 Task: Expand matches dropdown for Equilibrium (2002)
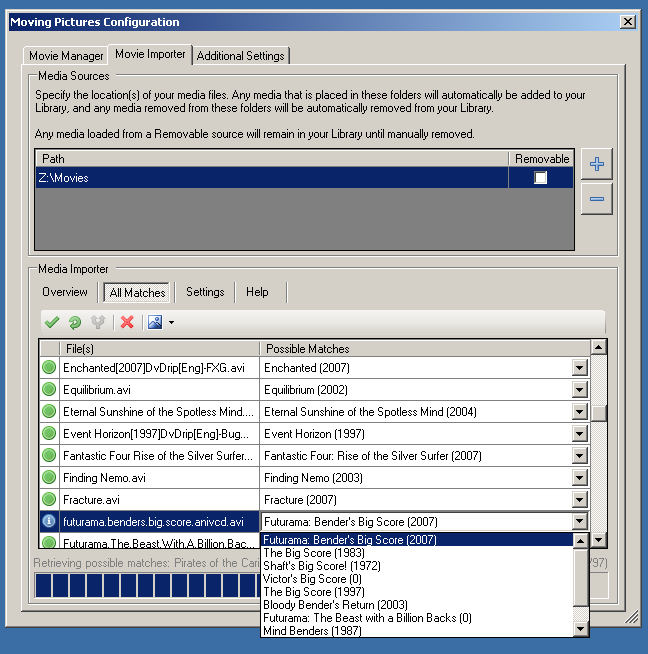pos(579,390)
